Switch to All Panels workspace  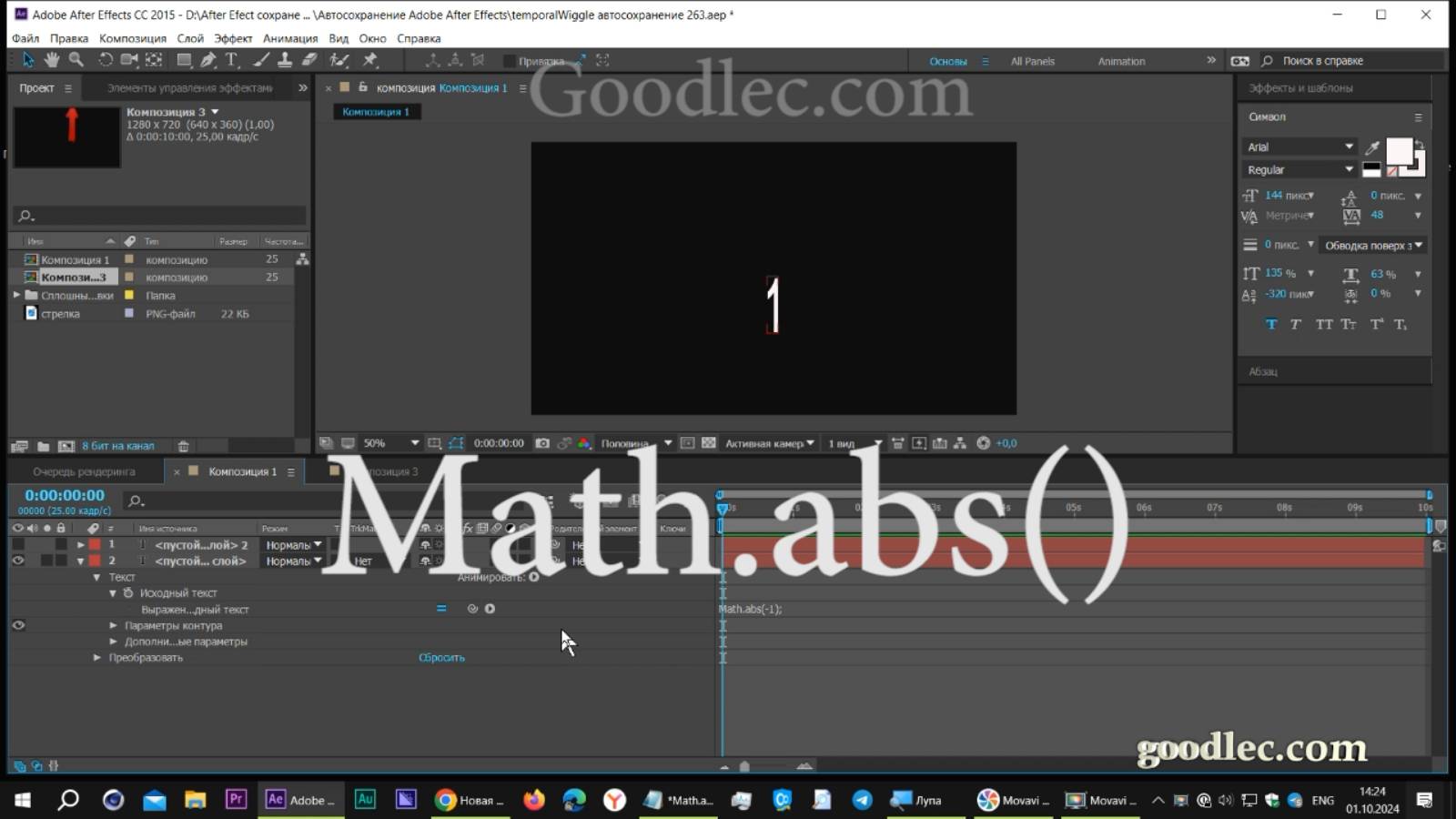1033,61
